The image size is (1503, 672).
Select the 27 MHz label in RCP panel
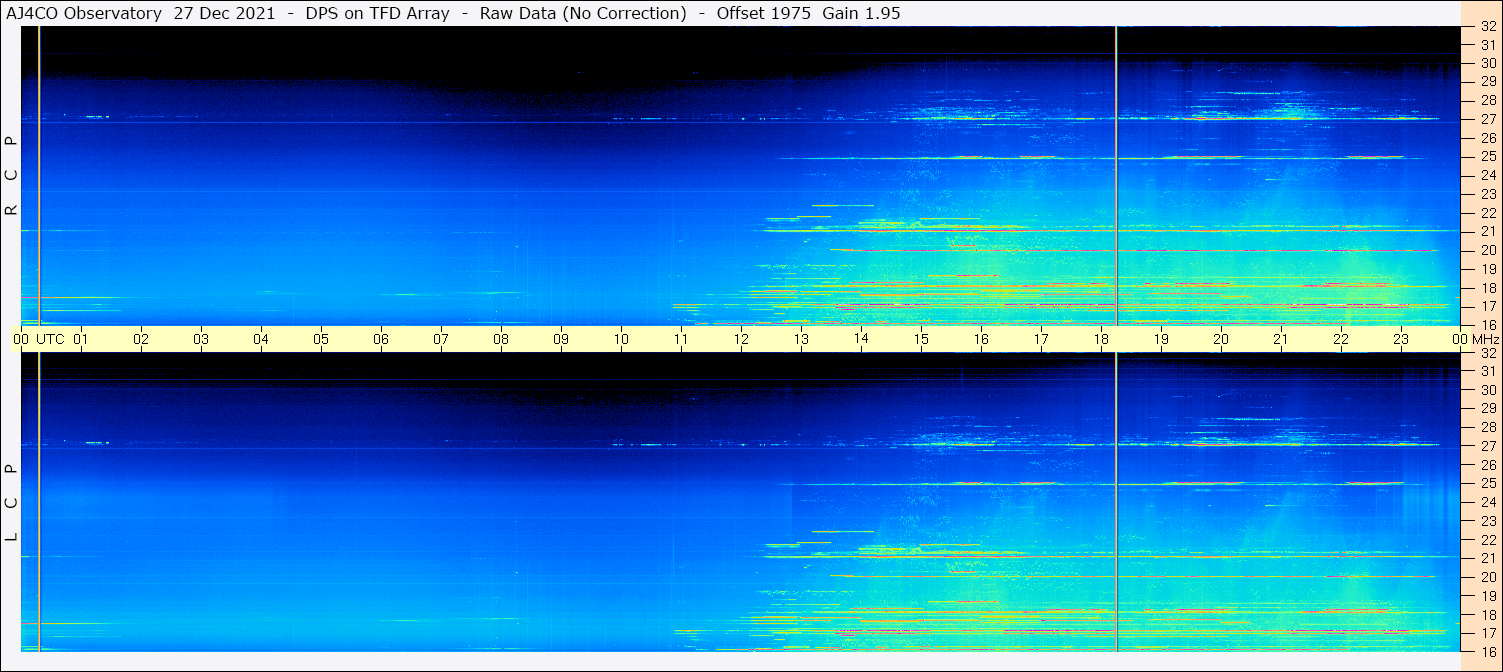[x=1488, y=119]
